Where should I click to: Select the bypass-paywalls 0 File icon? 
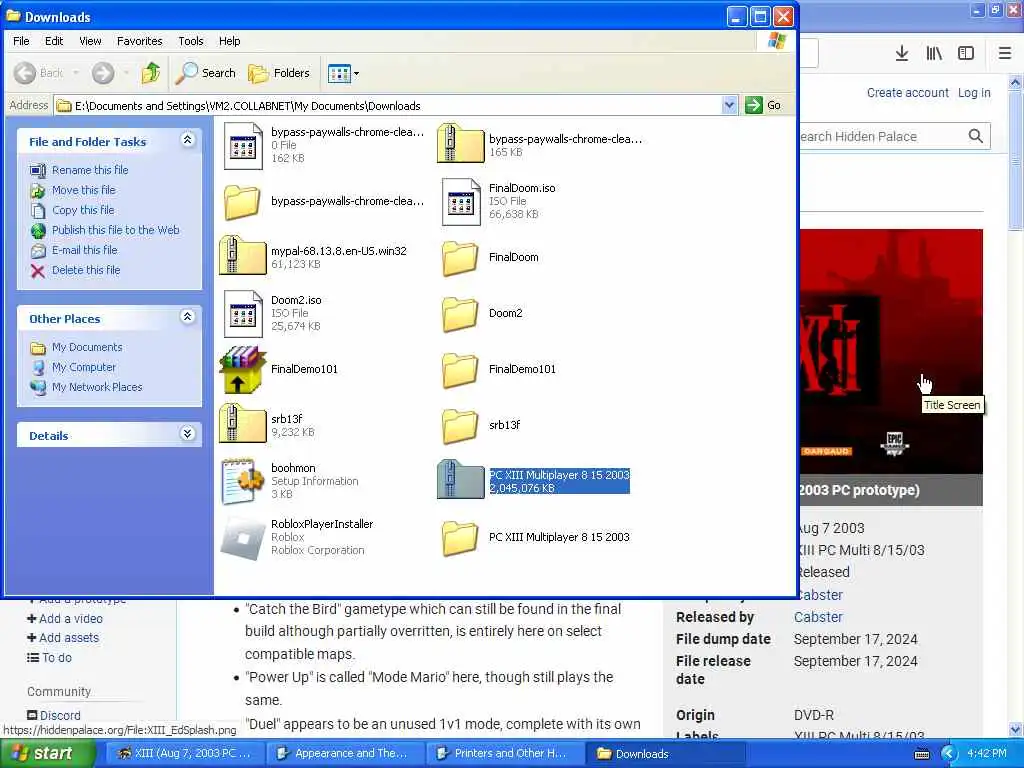(243, 146)
